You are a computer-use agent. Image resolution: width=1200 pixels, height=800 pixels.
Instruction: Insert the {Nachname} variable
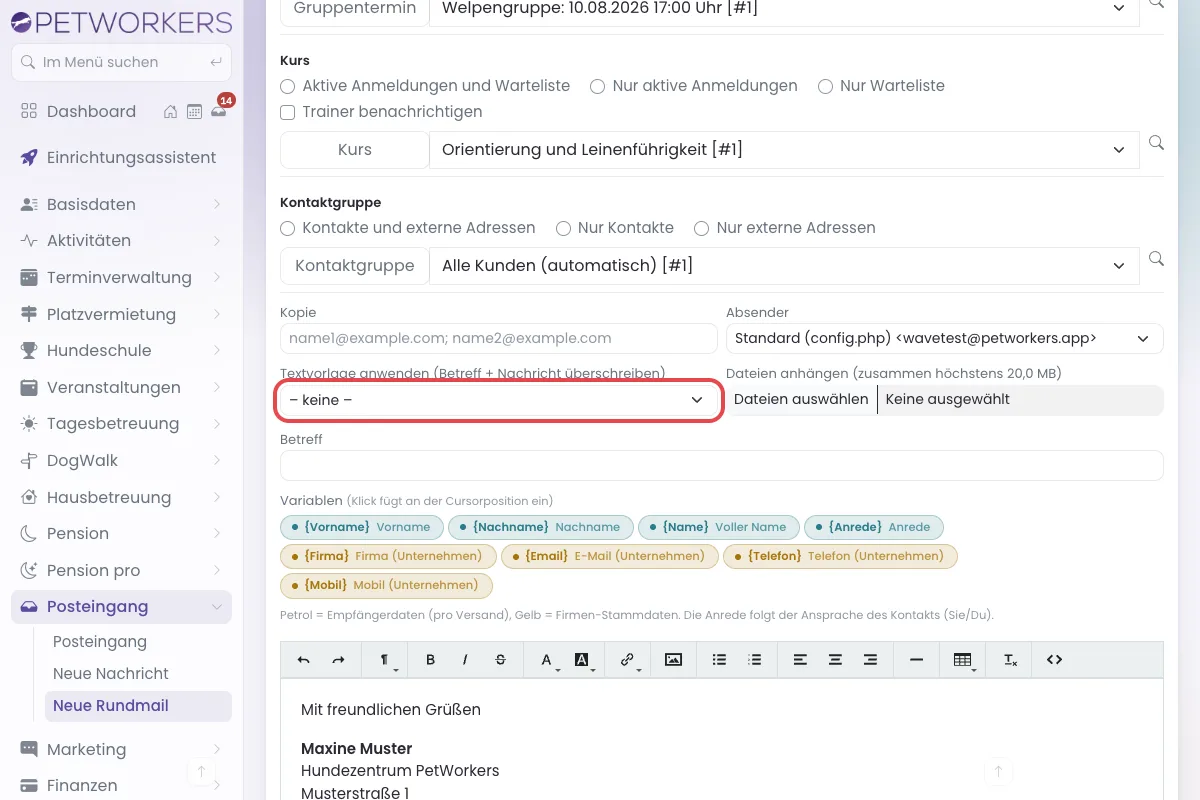(x=541, y=527)
